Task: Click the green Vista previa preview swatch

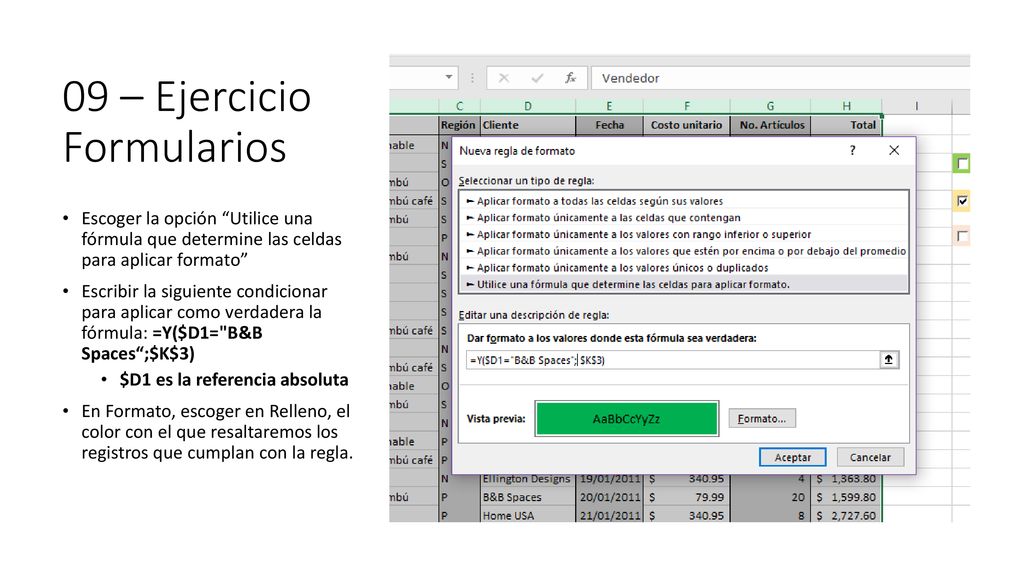Action: [x=626, y=419]
